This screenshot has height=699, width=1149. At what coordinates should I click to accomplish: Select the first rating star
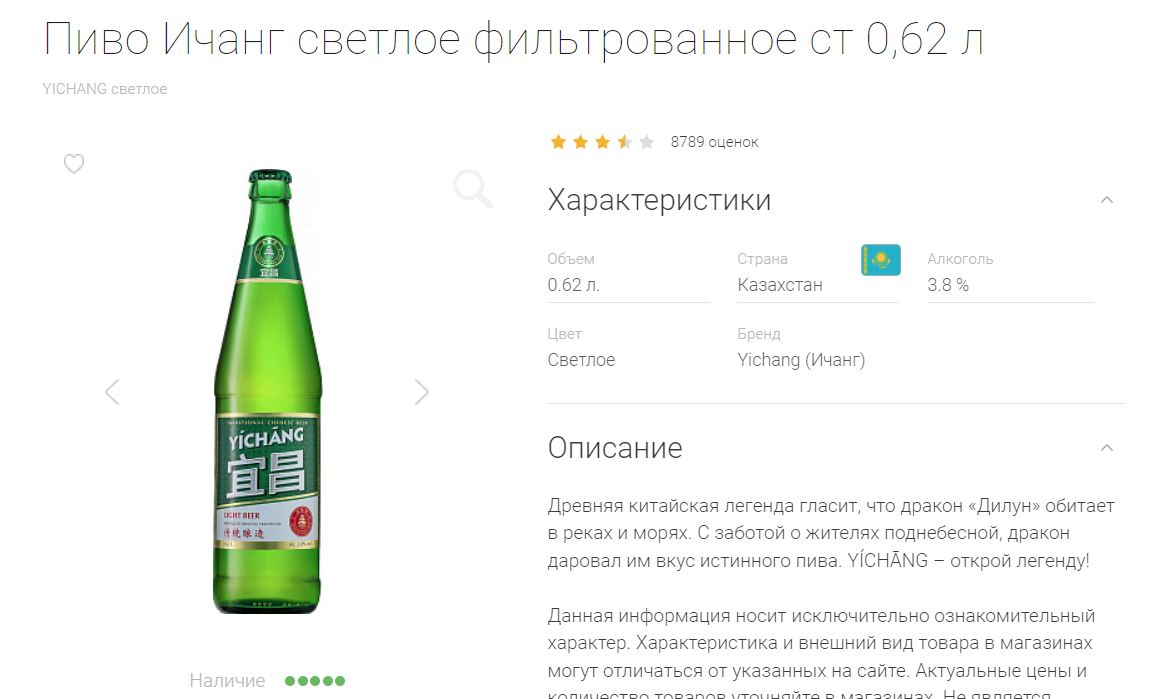558,141
